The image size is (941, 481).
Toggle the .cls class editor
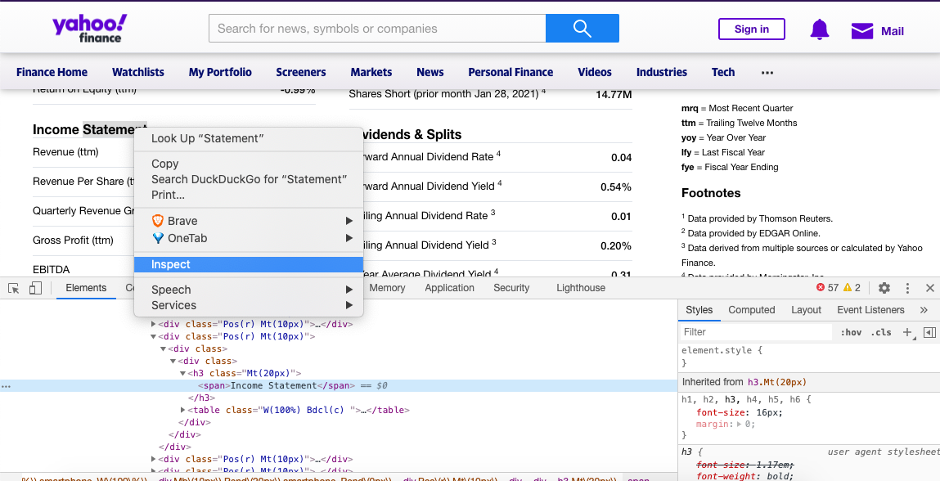pos(882,332)
